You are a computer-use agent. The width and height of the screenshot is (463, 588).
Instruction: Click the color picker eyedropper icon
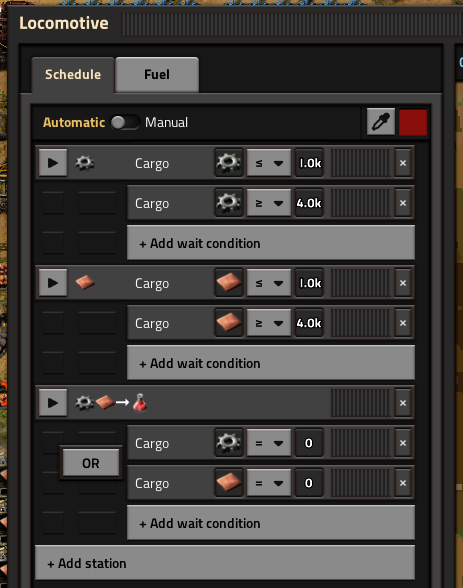[381, 122]
